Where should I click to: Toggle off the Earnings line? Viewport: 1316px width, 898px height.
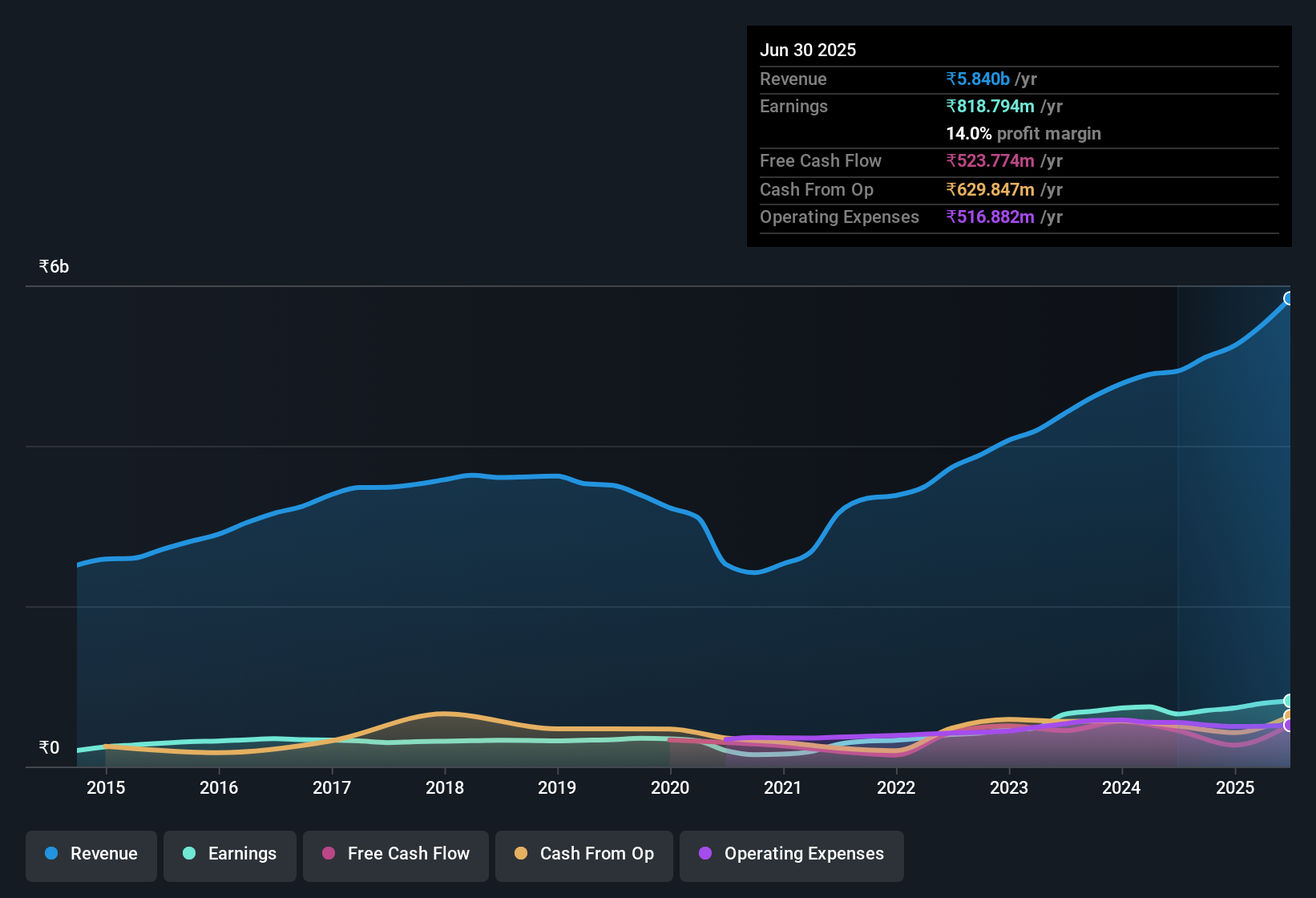tap(229, 855)
